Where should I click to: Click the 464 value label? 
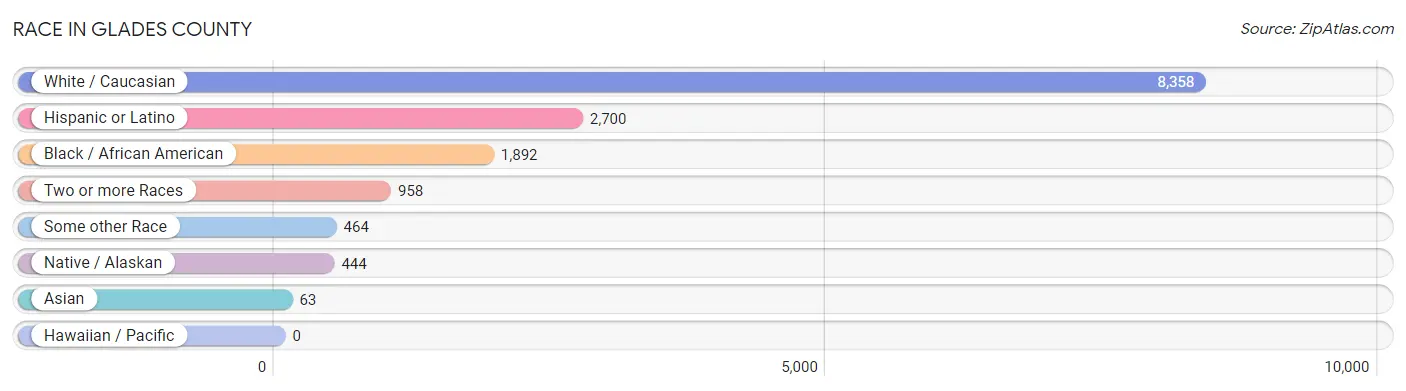tap(356, 227)
